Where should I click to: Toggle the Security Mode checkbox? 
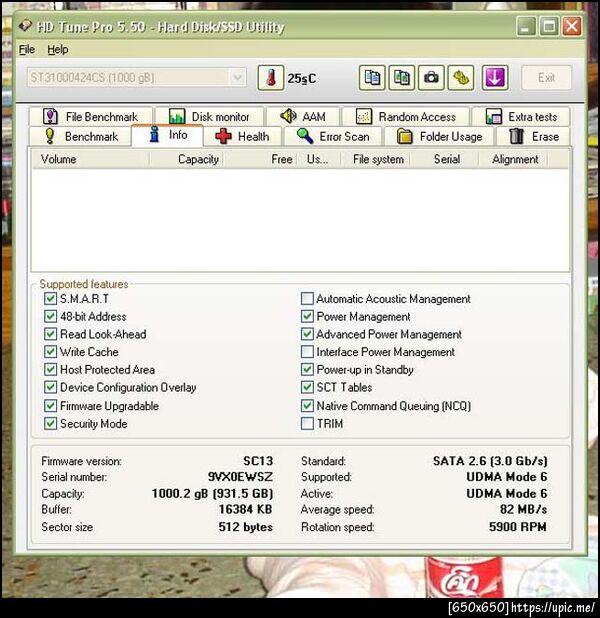coord(50,424)
